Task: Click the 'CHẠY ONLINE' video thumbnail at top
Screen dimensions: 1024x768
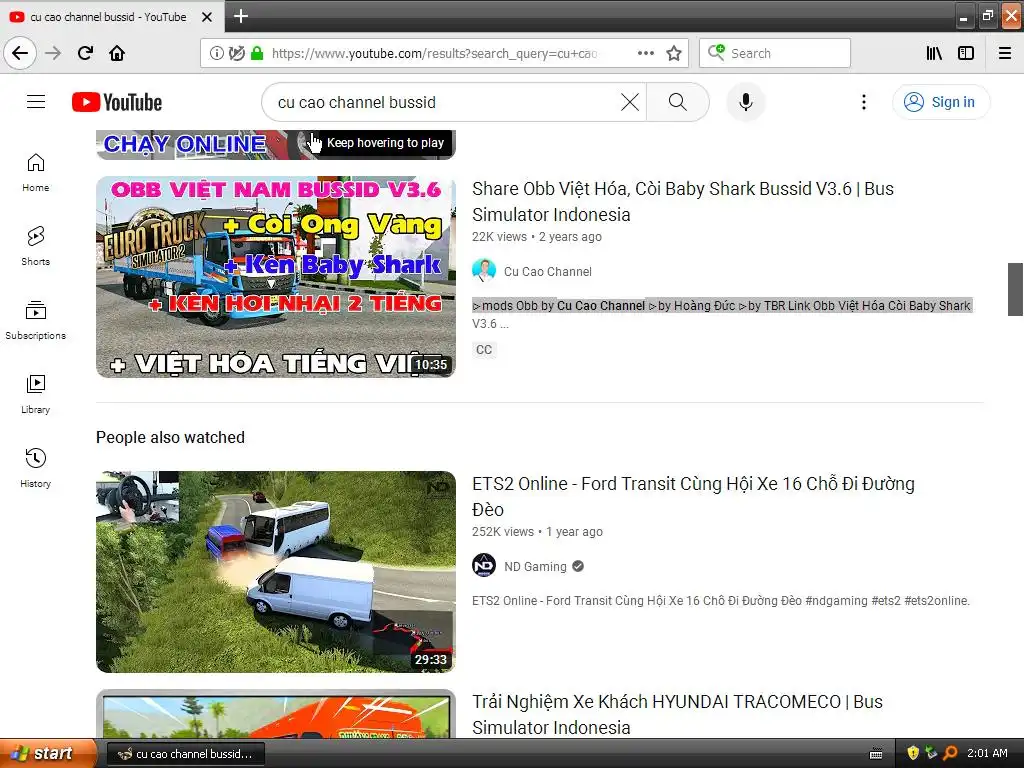Action: 276,144
